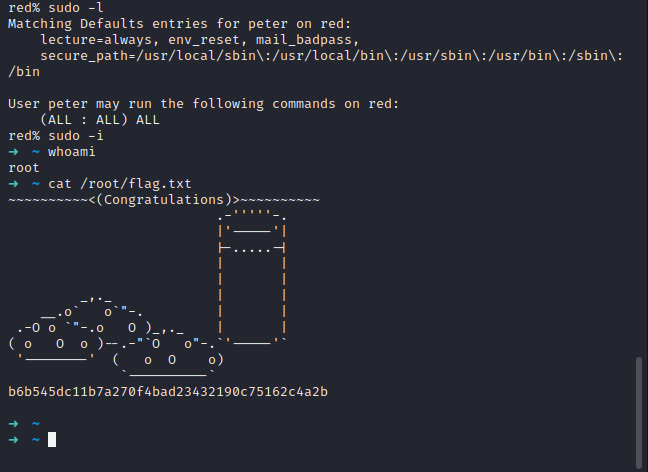Click the flag hash string b6b545dc…

[x=168, y=391]
